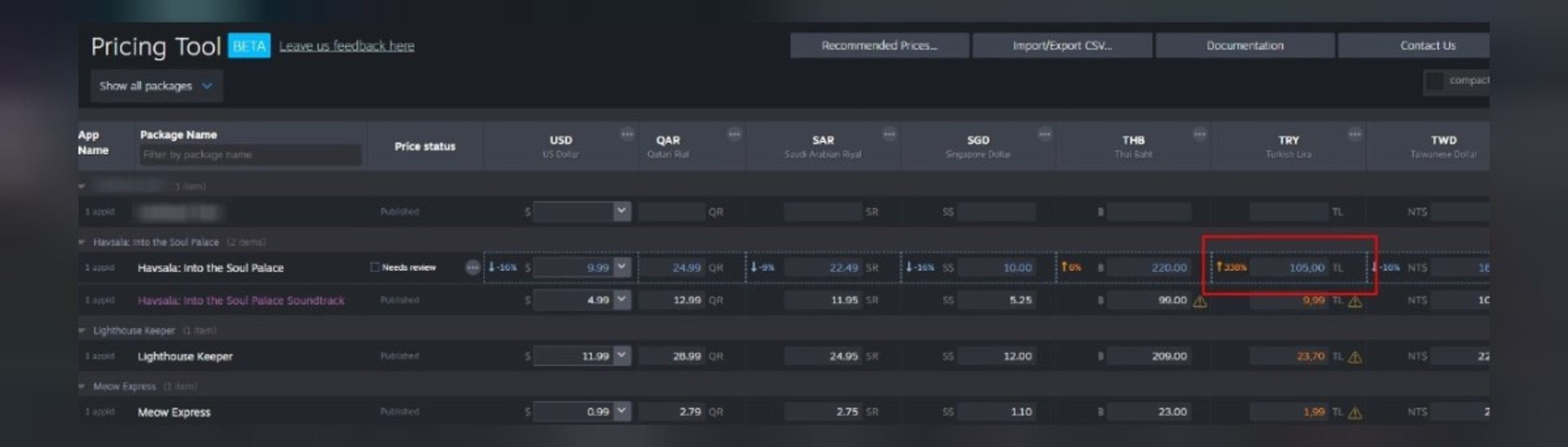Image resolution: width=1568 pixels, height=447 pixels.
Task: Open the USD column options menu
Action: pos(627,134)
